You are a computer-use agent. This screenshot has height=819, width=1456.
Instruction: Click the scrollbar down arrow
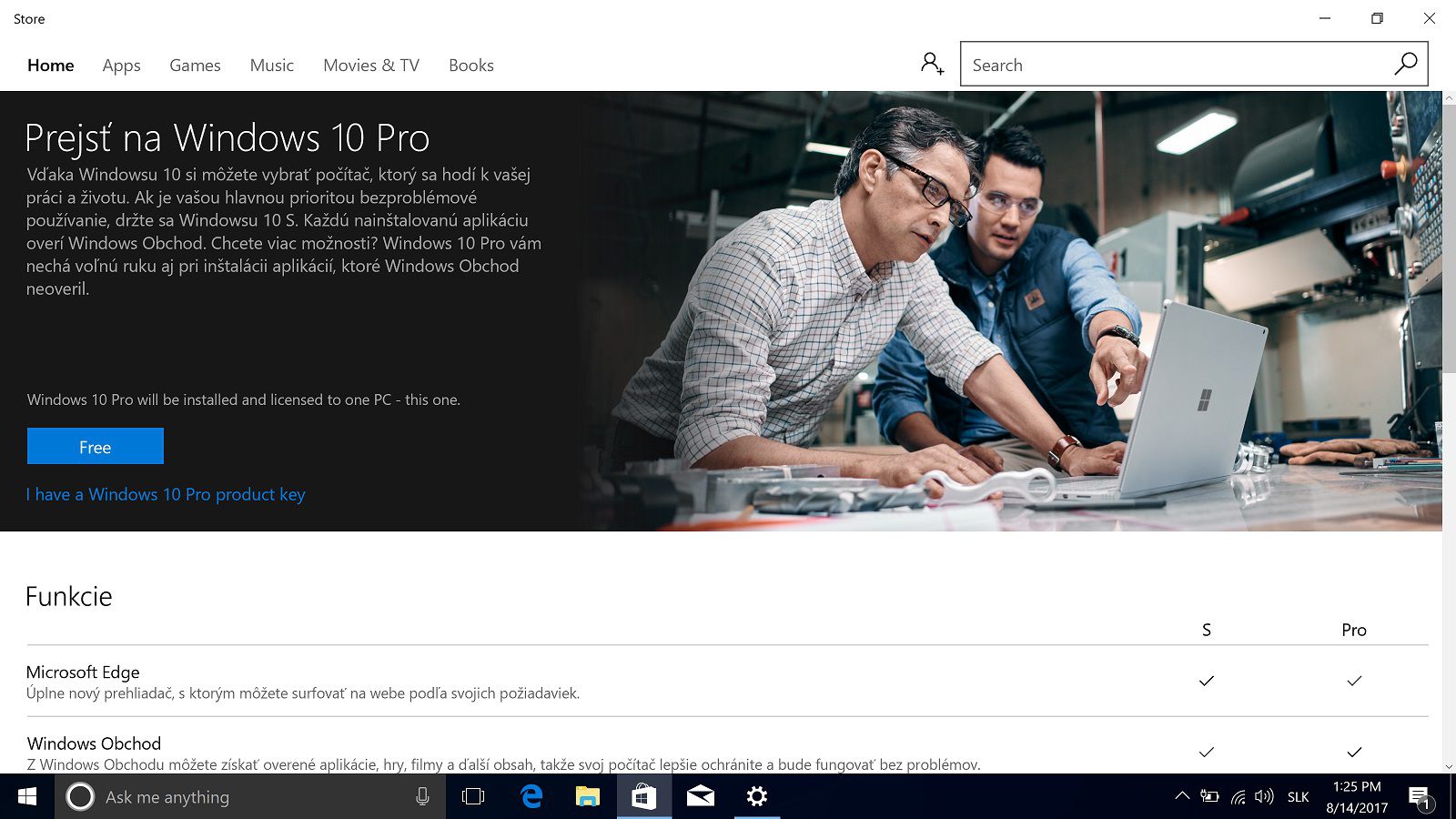[1449, 766]
